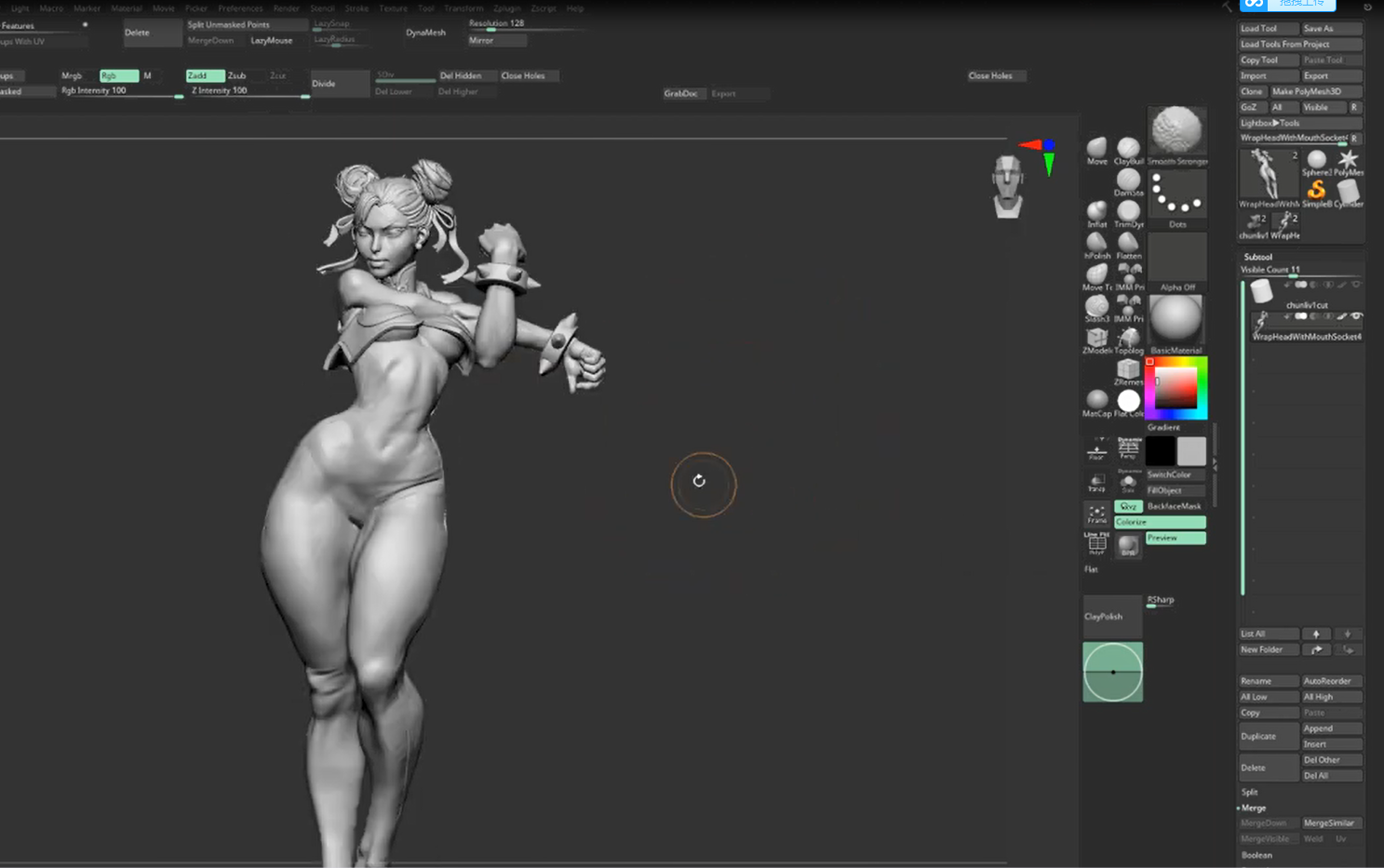
Task: Click the MergeSimilar button
Action: pos(1332,823)
